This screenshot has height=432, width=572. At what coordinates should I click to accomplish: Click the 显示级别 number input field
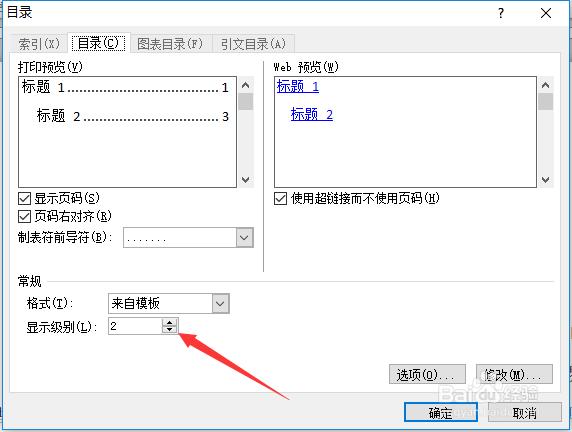[x=135, y=326]
